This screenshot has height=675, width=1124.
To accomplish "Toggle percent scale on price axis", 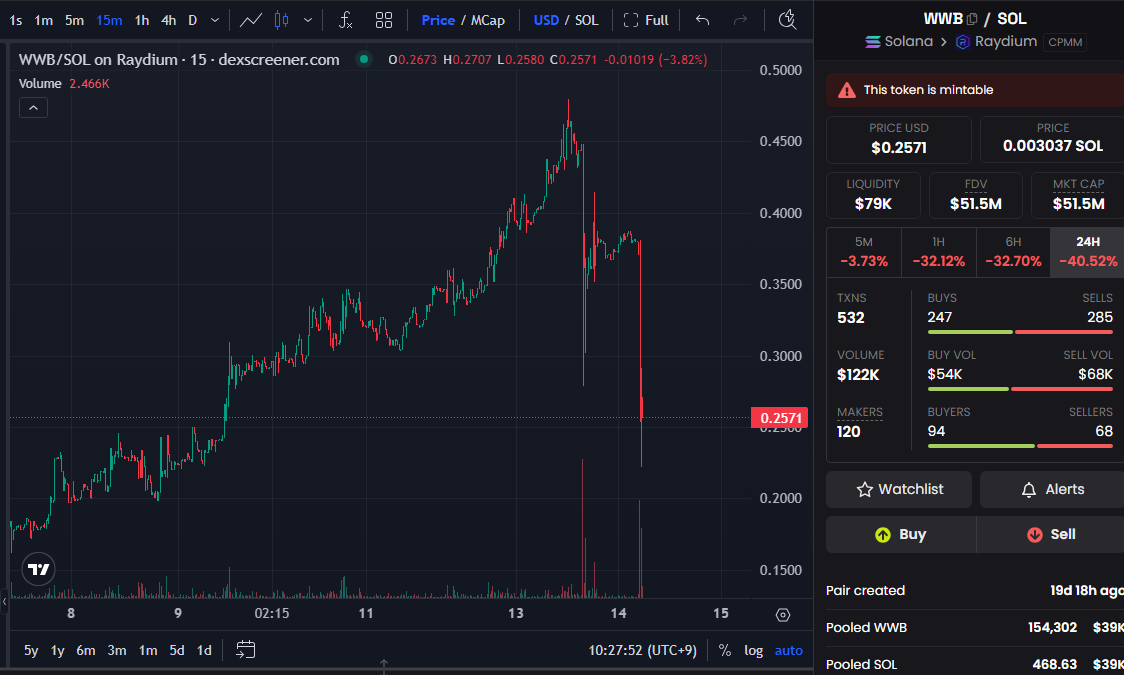I will pos(725,651).
